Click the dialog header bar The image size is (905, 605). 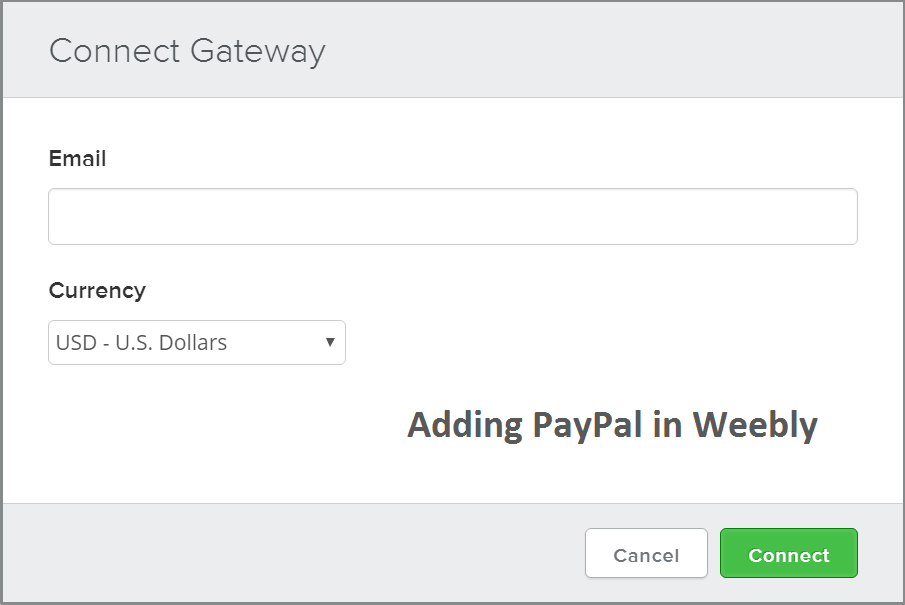pyautogui.click(x=452, y=49)
